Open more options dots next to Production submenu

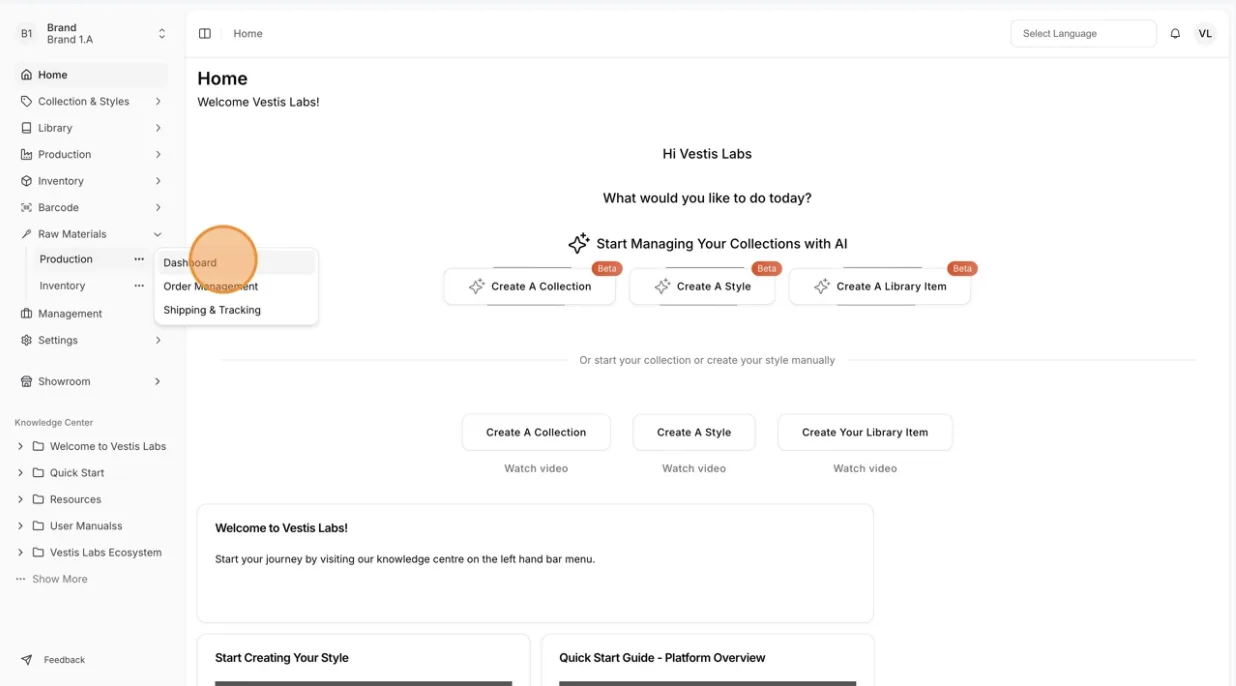click(x=139, y=259)
